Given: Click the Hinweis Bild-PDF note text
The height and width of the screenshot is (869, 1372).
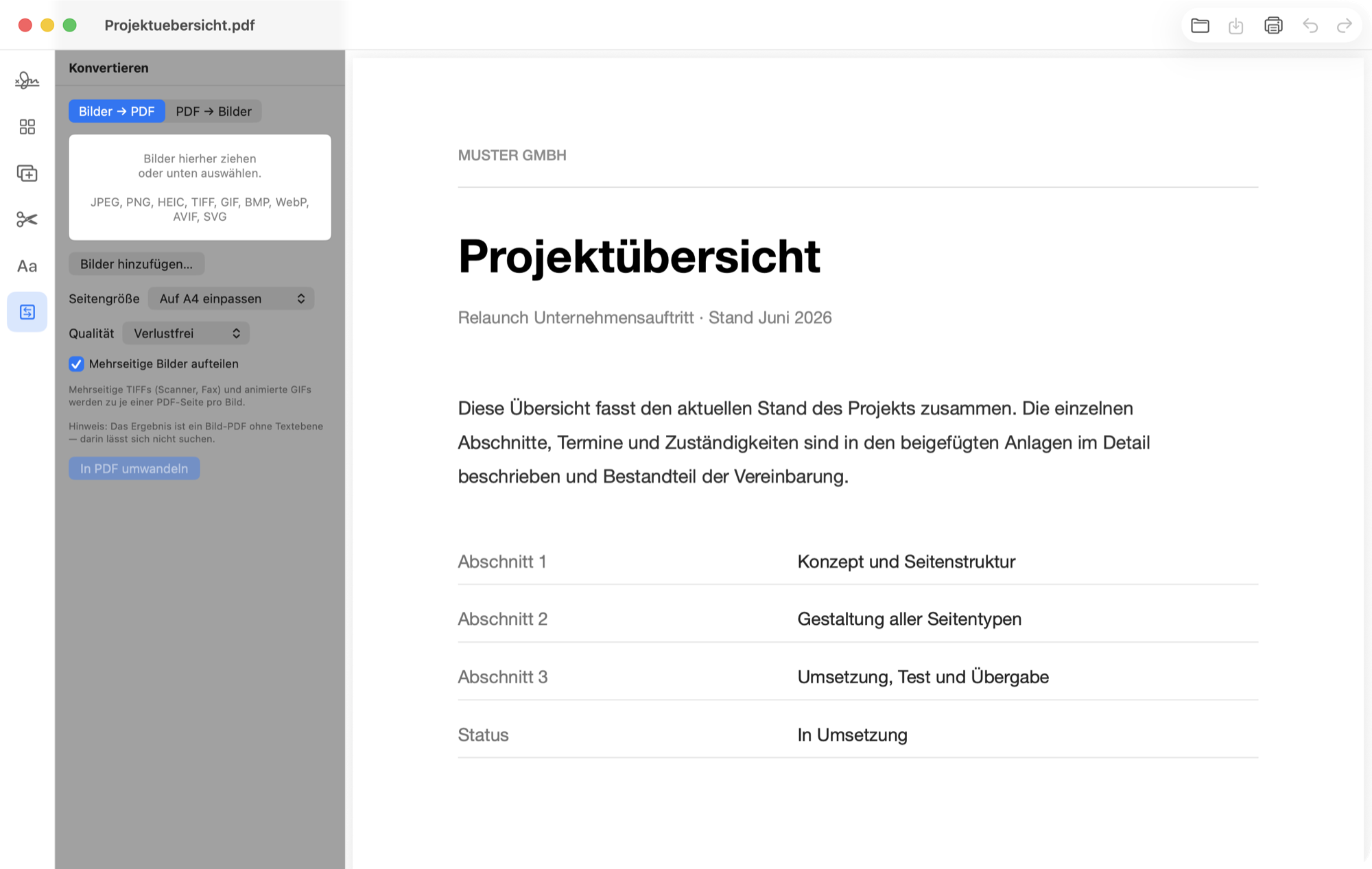Looking at the screenshot, I should tap(196, 433).
